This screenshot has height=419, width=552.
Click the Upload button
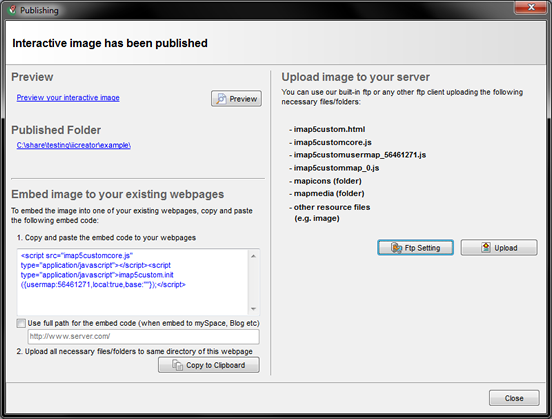[x=499, y=248]
